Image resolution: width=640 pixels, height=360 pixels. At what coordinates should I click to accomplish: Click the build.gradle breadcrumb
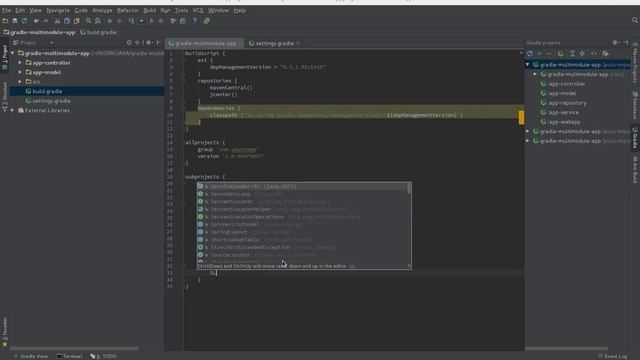pos(98,32)
